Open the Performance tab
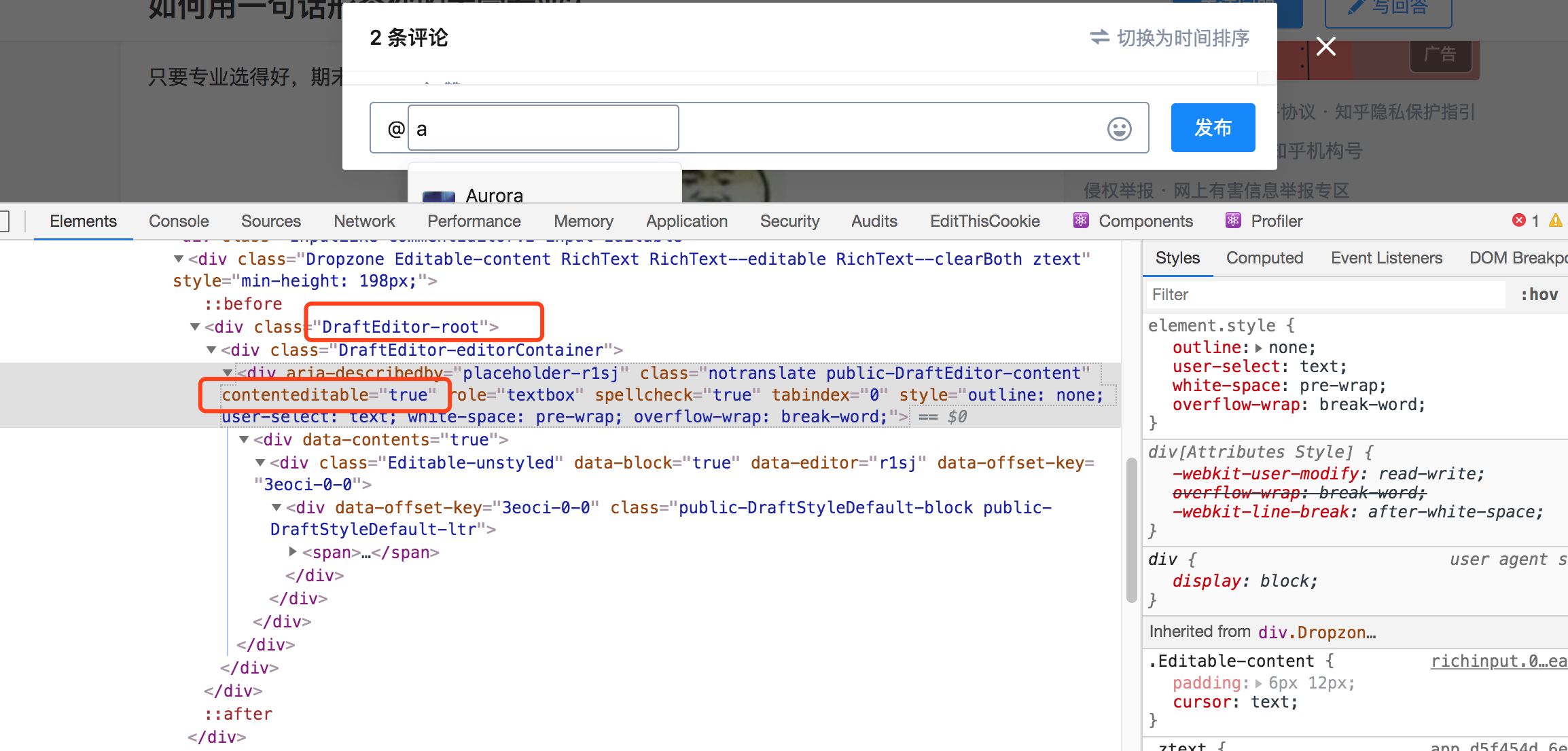This screenshot has height=751, width=1568. click(x=474, y=221)
